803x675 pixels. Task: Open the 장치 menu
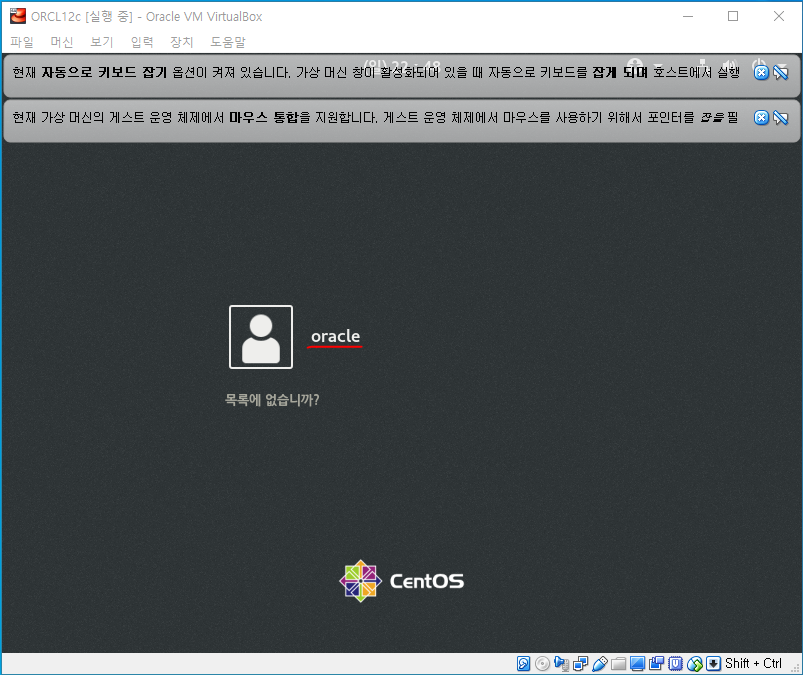pos(182,42)
